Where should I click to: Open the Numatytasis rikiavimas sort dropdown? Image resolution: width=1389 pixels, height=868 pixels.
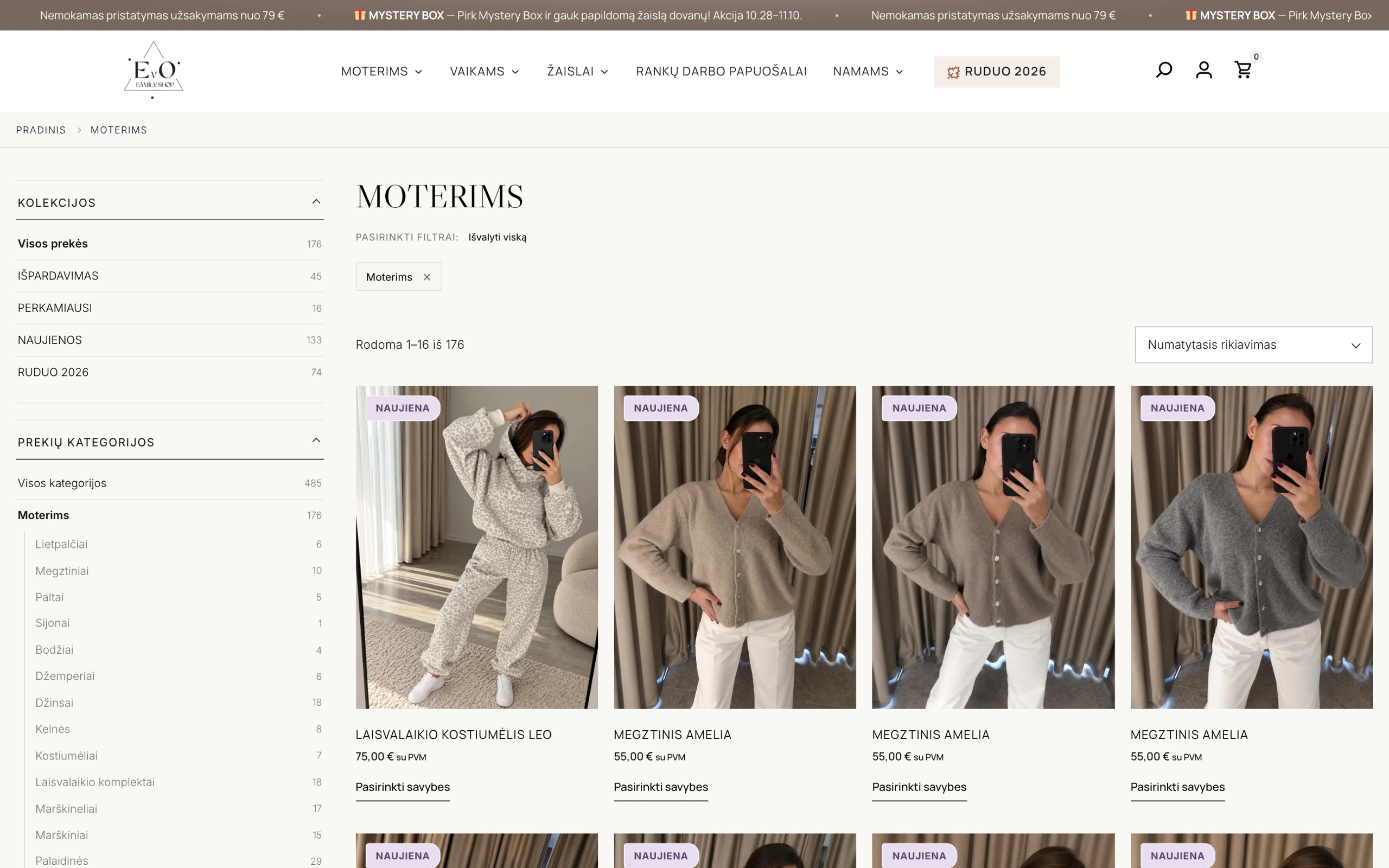(x=1253, y=345)
